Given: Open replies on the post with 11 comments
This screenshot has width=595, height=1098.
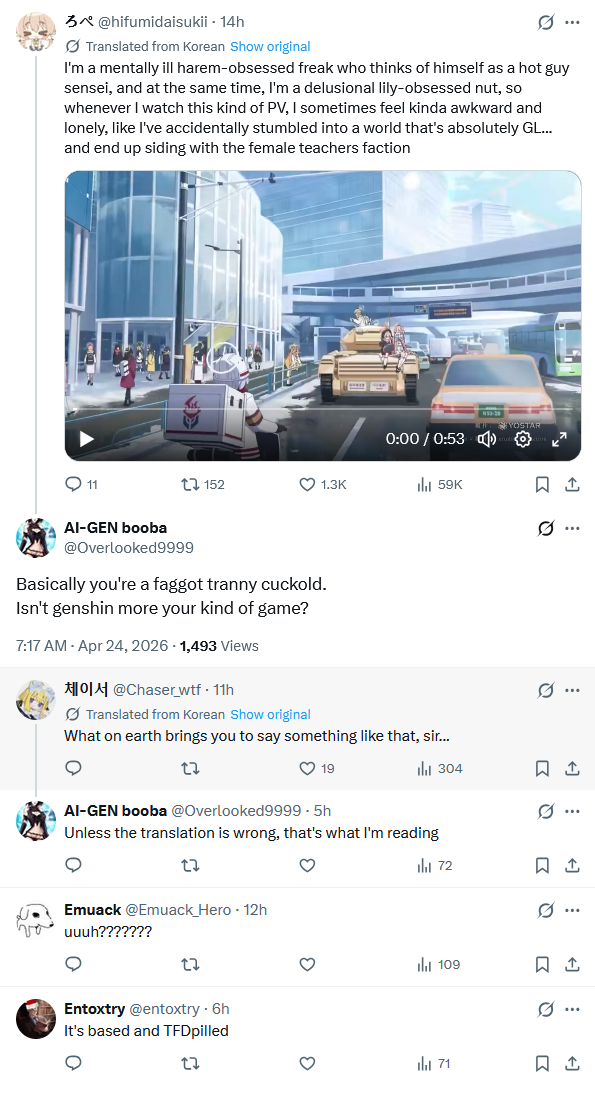Looking at the screenshot, I should pyautogui.click(x=81, y=485).
